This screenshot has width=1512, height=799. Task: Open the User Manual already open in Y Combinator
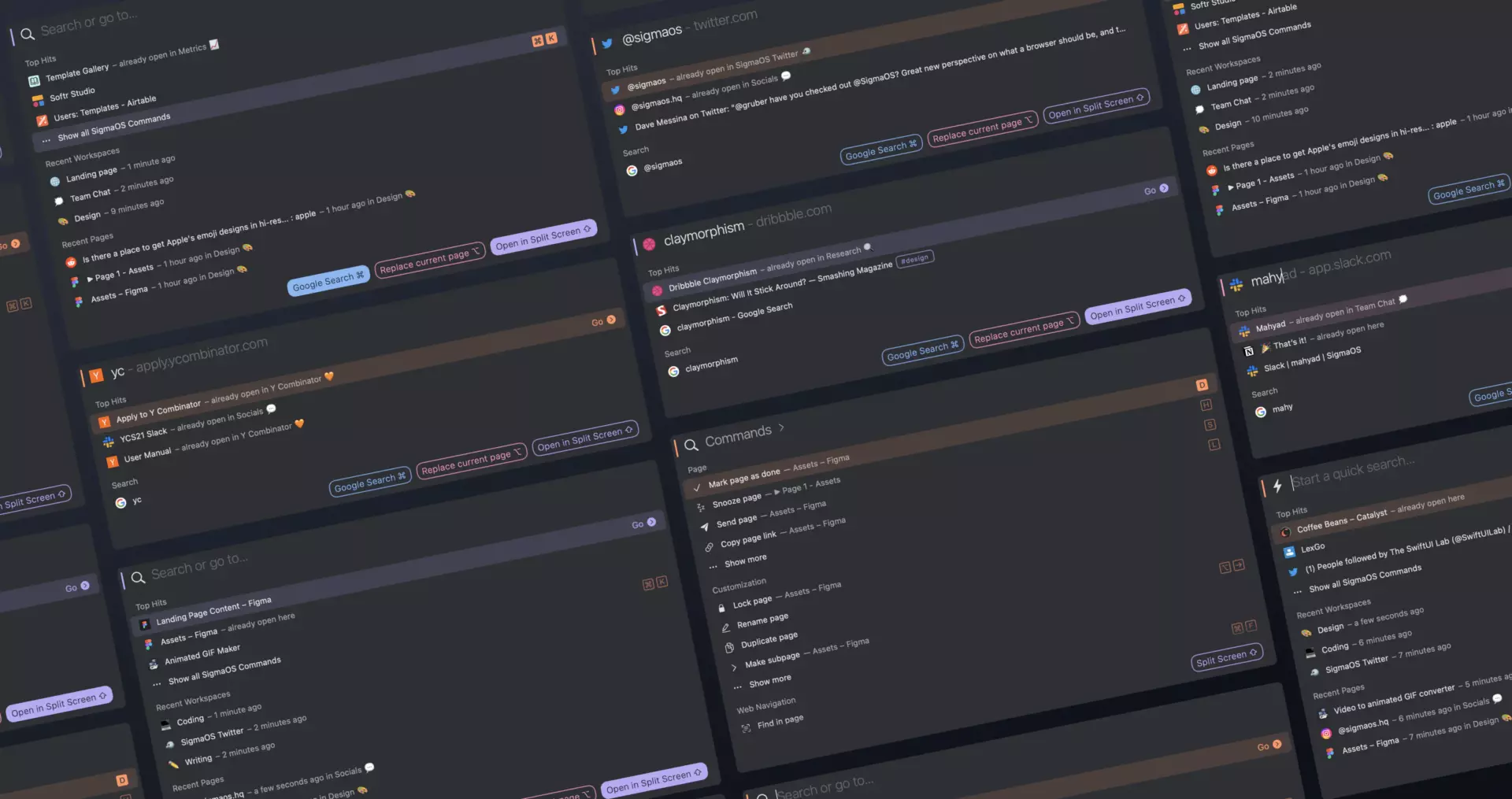click(206, 442)
